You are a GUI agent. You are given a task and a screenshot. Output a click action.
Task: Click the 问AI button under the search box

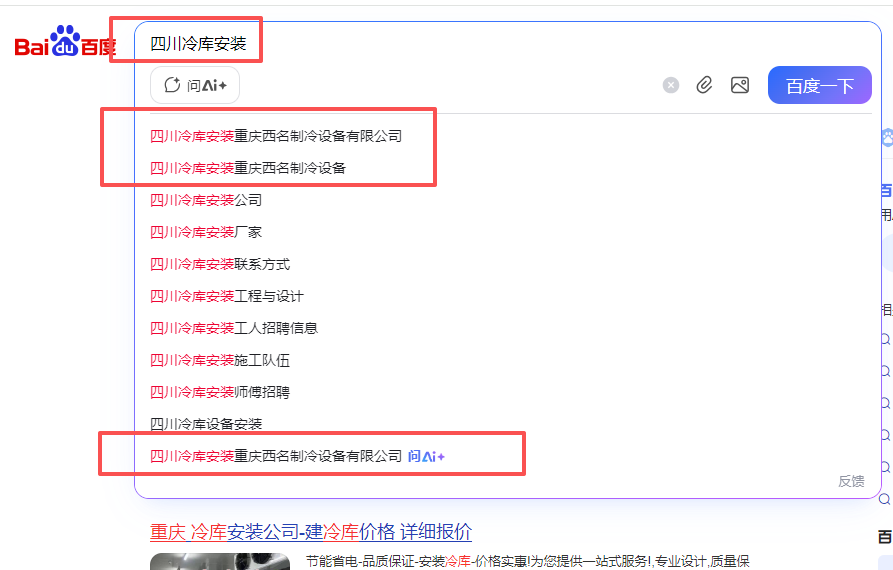coord(195,86)
